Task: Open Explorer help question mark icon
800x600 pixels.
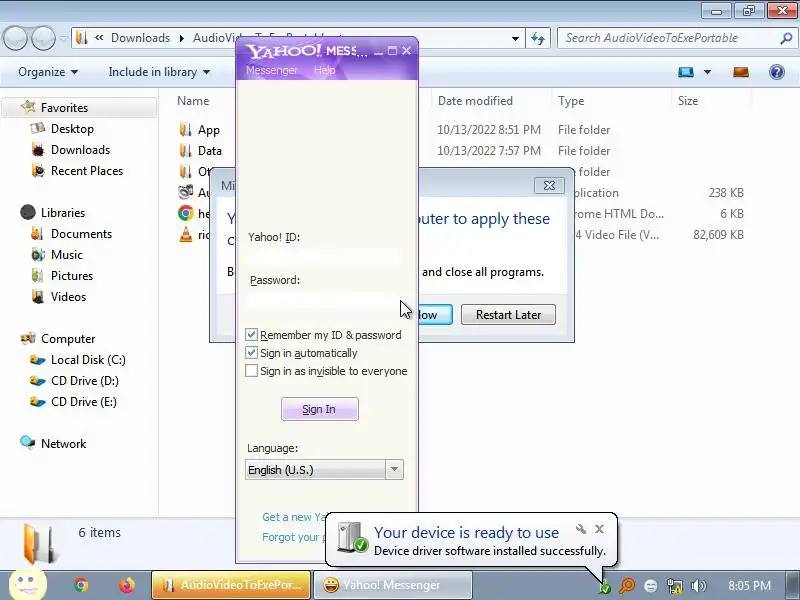Action: click(x=777, y=72)
